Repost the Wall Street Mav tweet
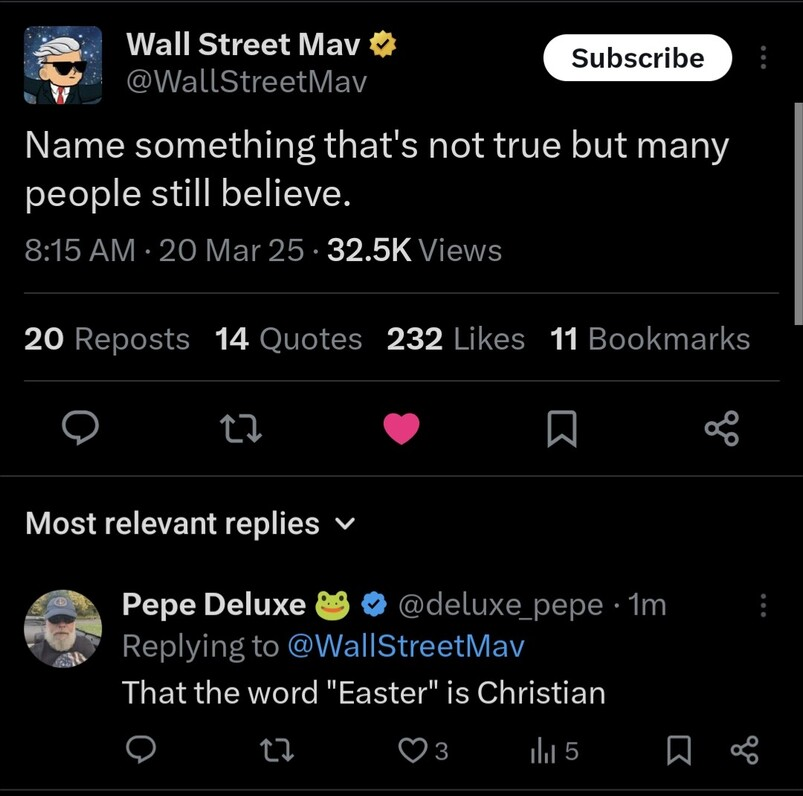Screen dimensions: 803x796 (240, 429)
